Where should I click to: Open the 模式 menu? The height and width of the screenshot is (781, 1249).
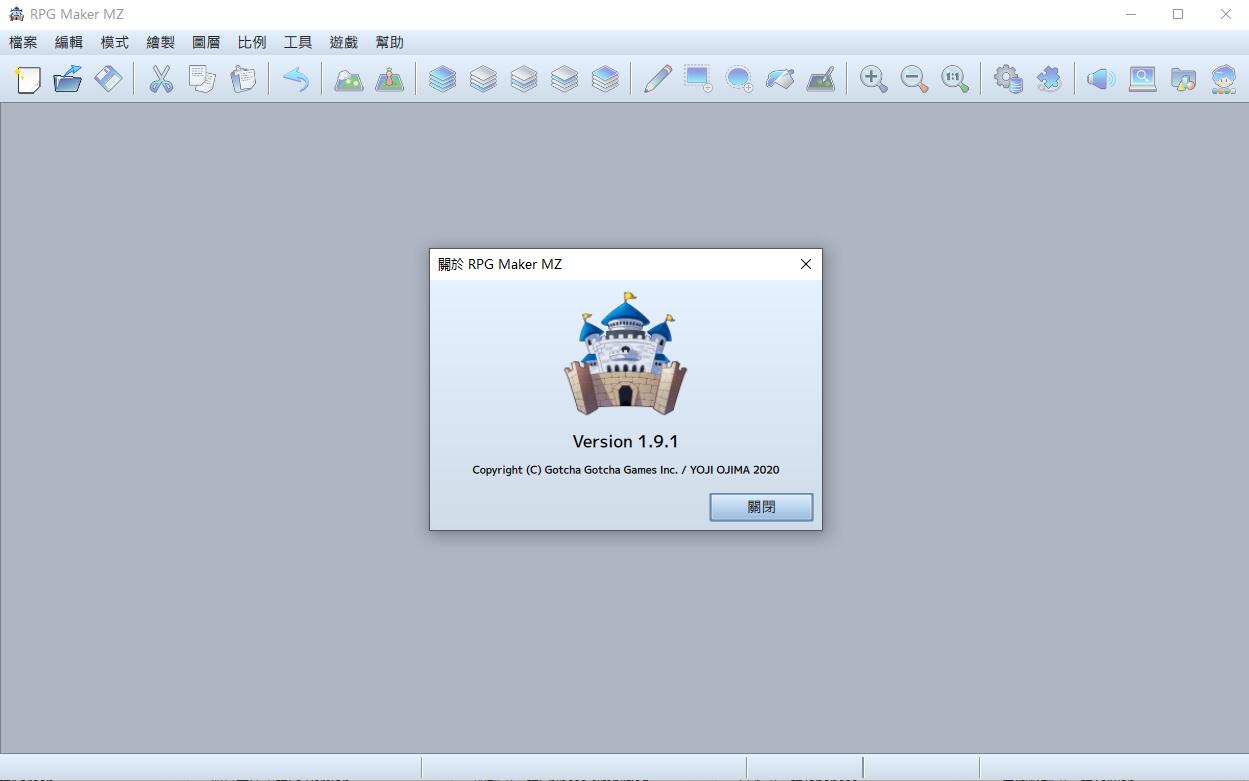(115, 42)
